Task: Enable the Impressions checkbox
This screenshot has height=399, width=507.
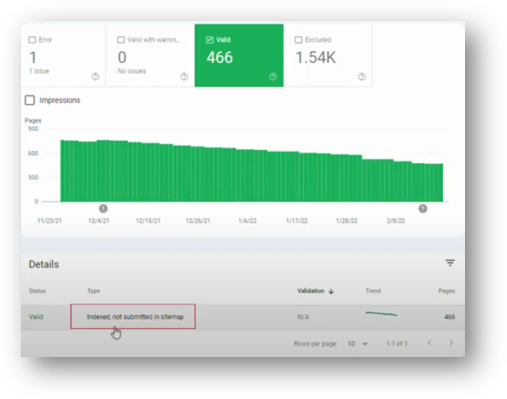Action: tap(30, 100)
